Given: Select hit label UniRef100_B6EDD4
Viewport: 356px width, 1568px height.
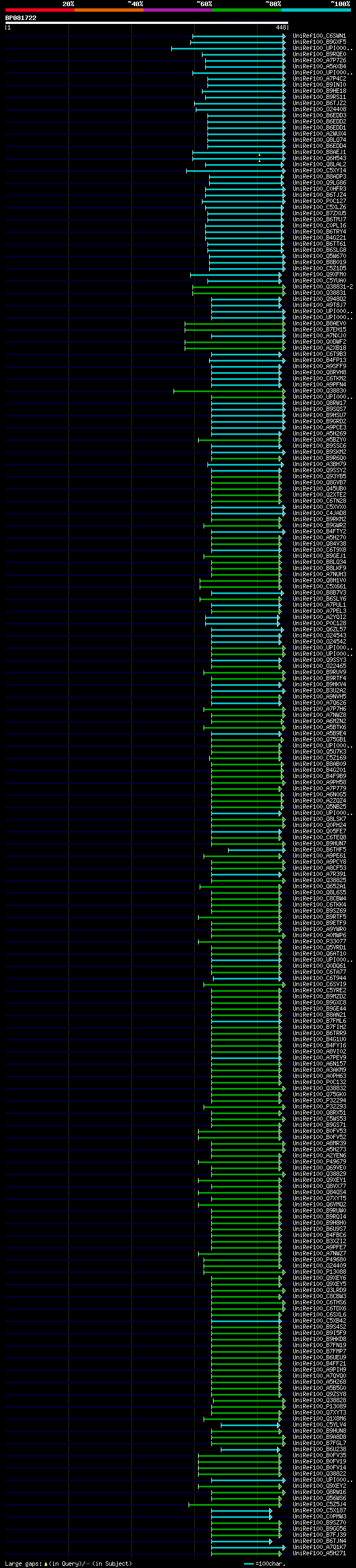Looking at the screenshot, I should pyautogui.click(x=319, y=146).
